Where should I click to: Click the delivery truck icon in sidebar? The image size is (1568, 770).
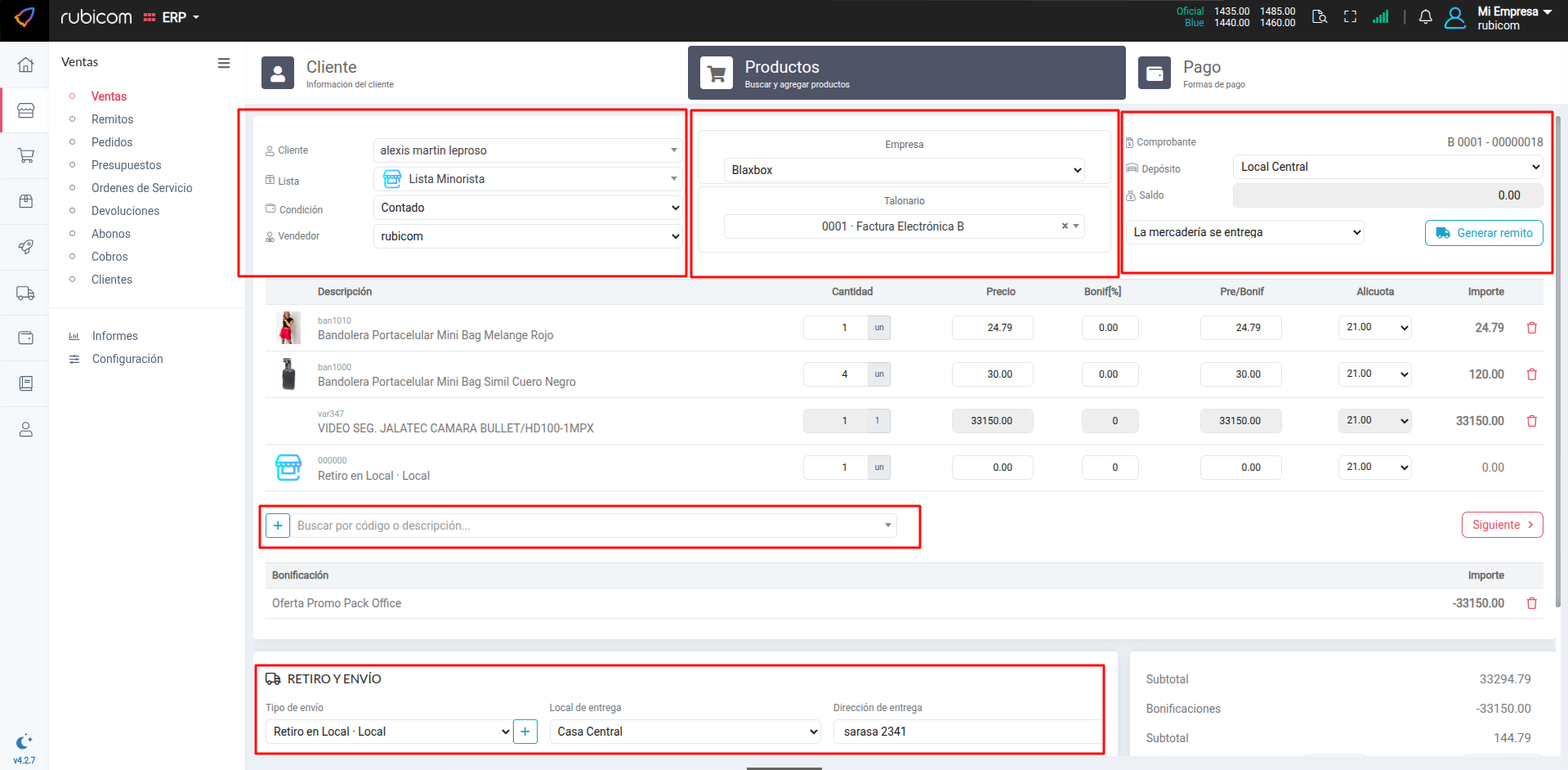(x=25, y=293)
